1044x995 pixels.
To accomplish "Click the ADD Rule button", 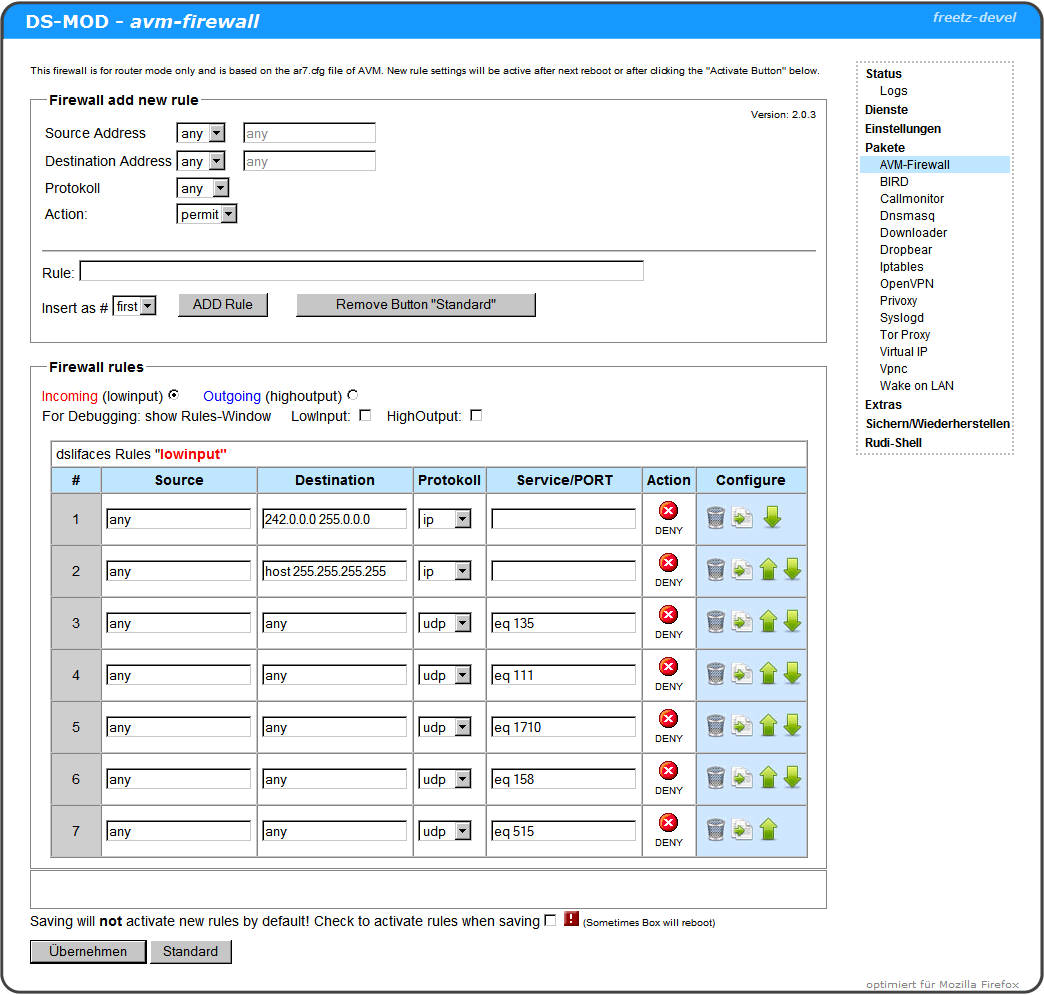I will coord(223,305).
